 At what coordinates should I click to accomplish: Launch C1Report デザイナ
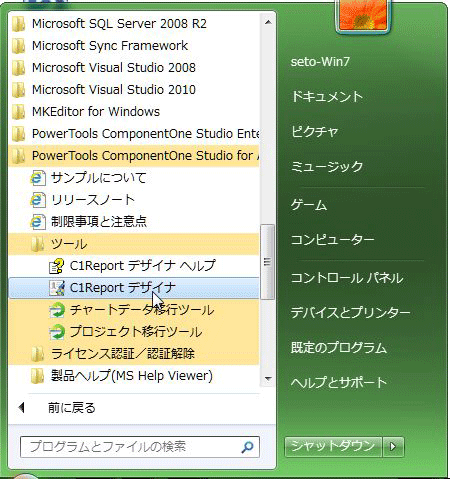(134, 288)
